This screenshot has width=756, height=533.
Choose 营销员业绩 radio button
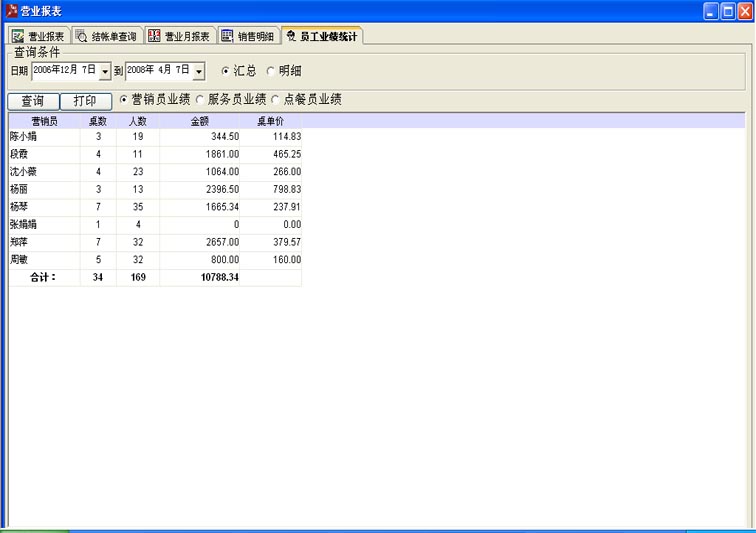[x=124, y=100]
